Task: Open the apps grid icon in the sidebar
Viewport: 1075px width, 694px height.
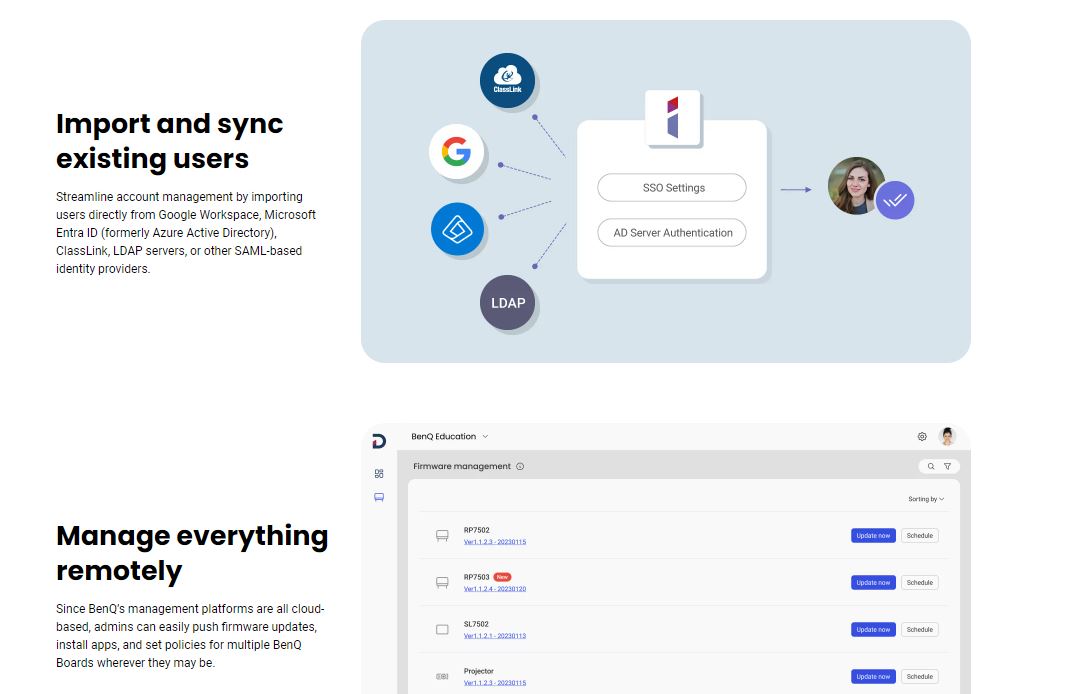Action: click(x=379, y=473)
